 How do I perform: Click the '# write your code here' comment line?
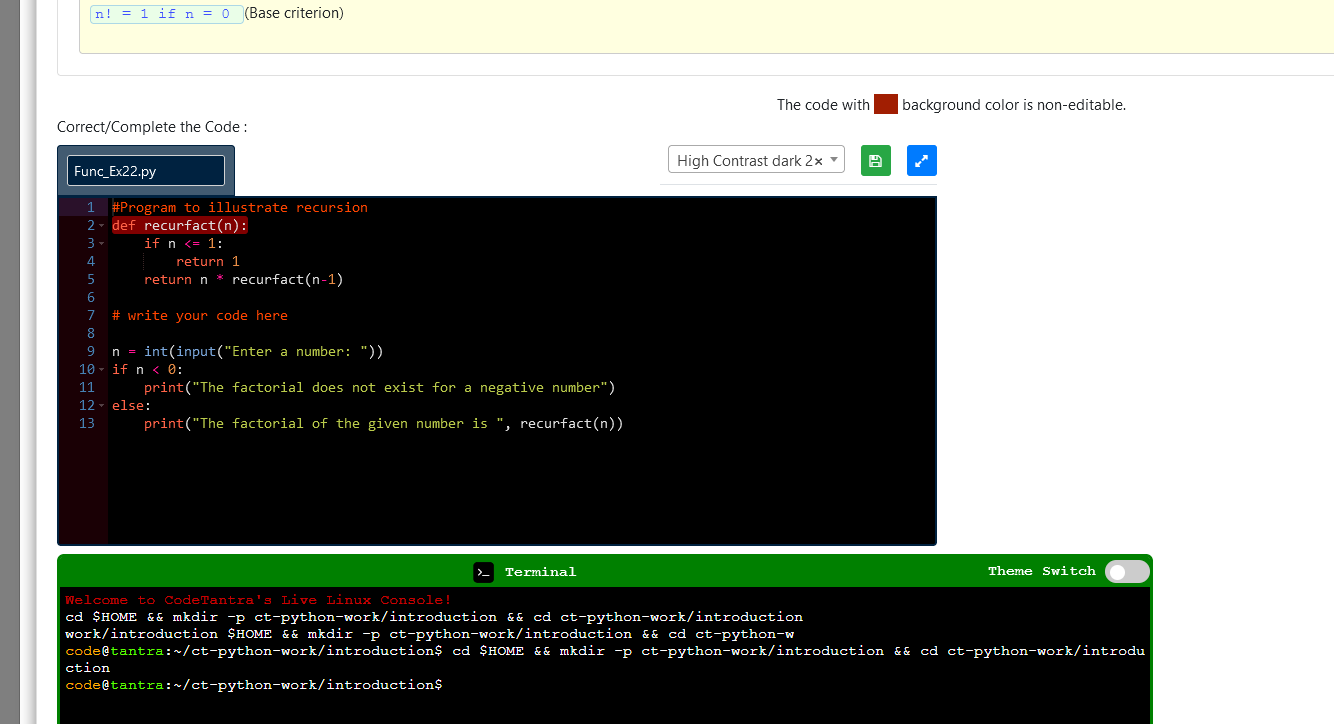(x=200, y=316)
